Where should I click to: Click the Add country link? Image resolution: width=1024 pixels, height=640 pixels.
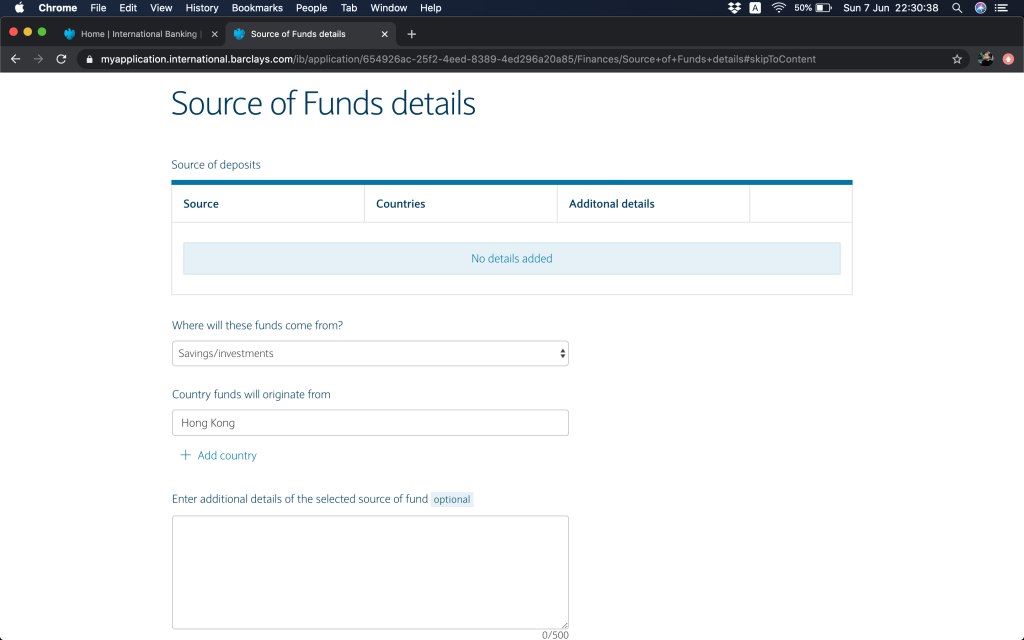[x=226, y=455]
